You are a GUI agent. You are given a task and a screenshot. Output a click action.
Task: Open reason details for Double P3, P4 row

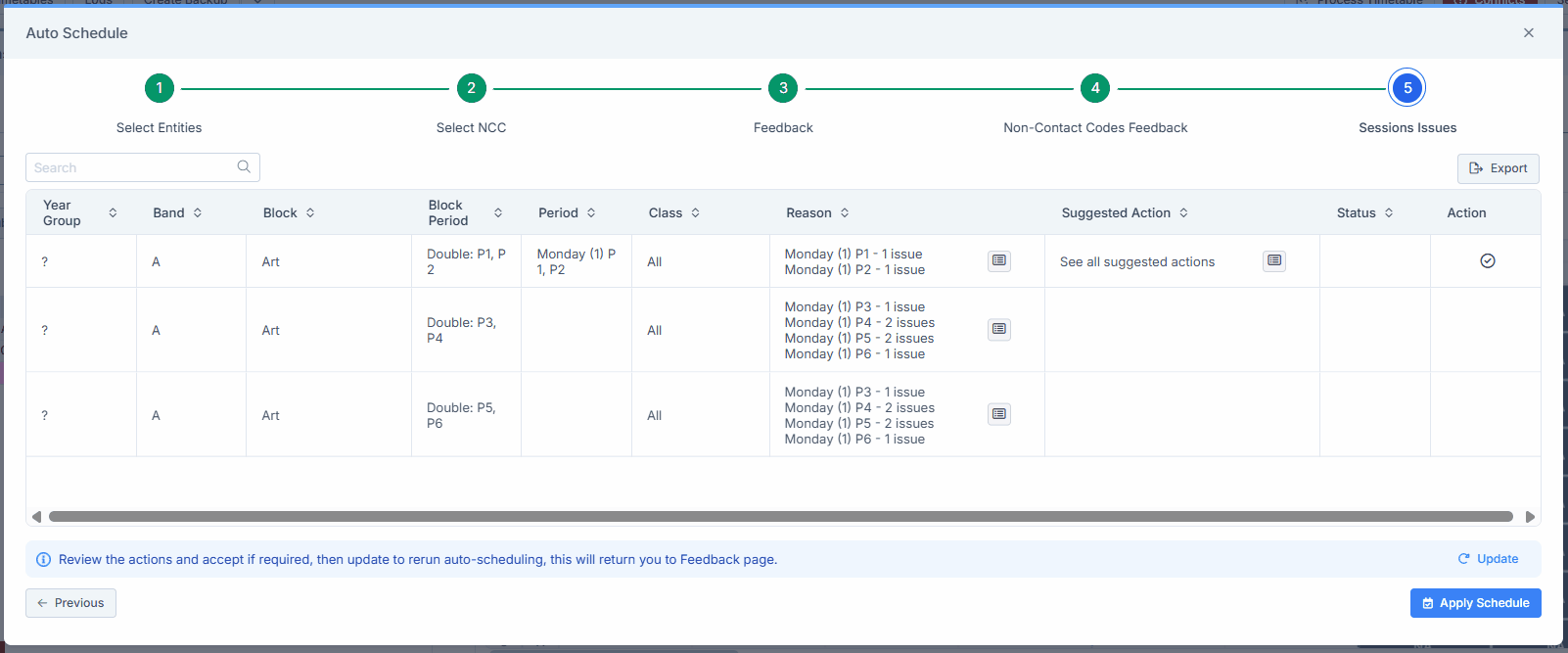tap(998, 329)
